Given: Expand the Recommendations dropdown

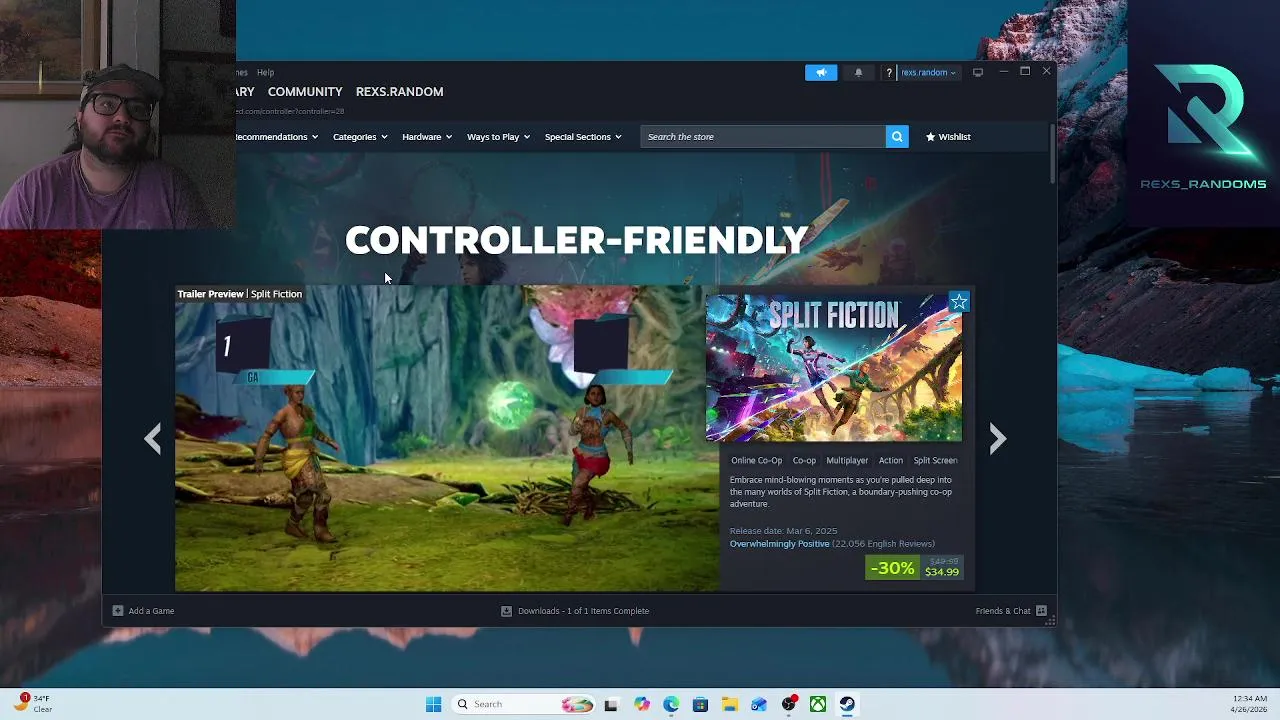Looking at the screenshot, I should click(x=277, y=137).
